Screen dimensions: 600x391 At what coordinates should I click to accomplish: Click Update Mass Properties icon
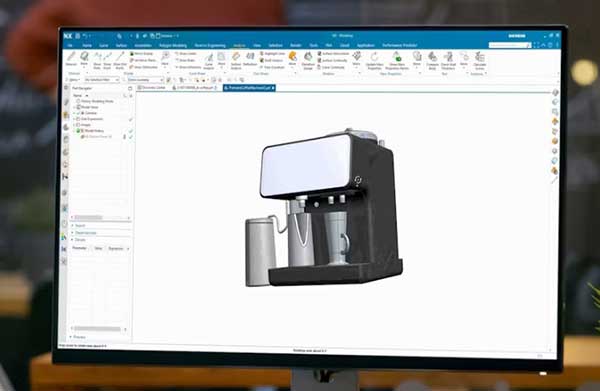click(x=374, y=61)
